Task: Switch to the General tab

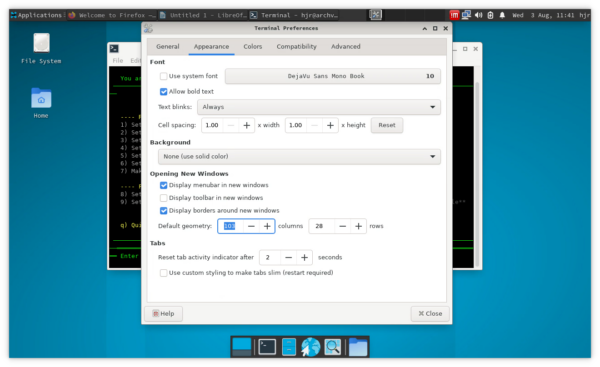Action: point(168,46)
